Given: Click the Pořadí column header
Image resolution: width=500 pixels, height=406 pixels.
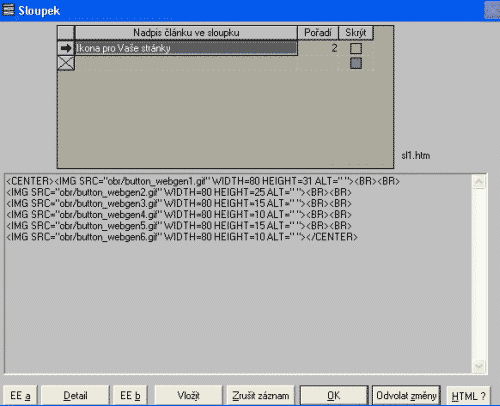Looking at the screenshot, I should coord(318,33).
